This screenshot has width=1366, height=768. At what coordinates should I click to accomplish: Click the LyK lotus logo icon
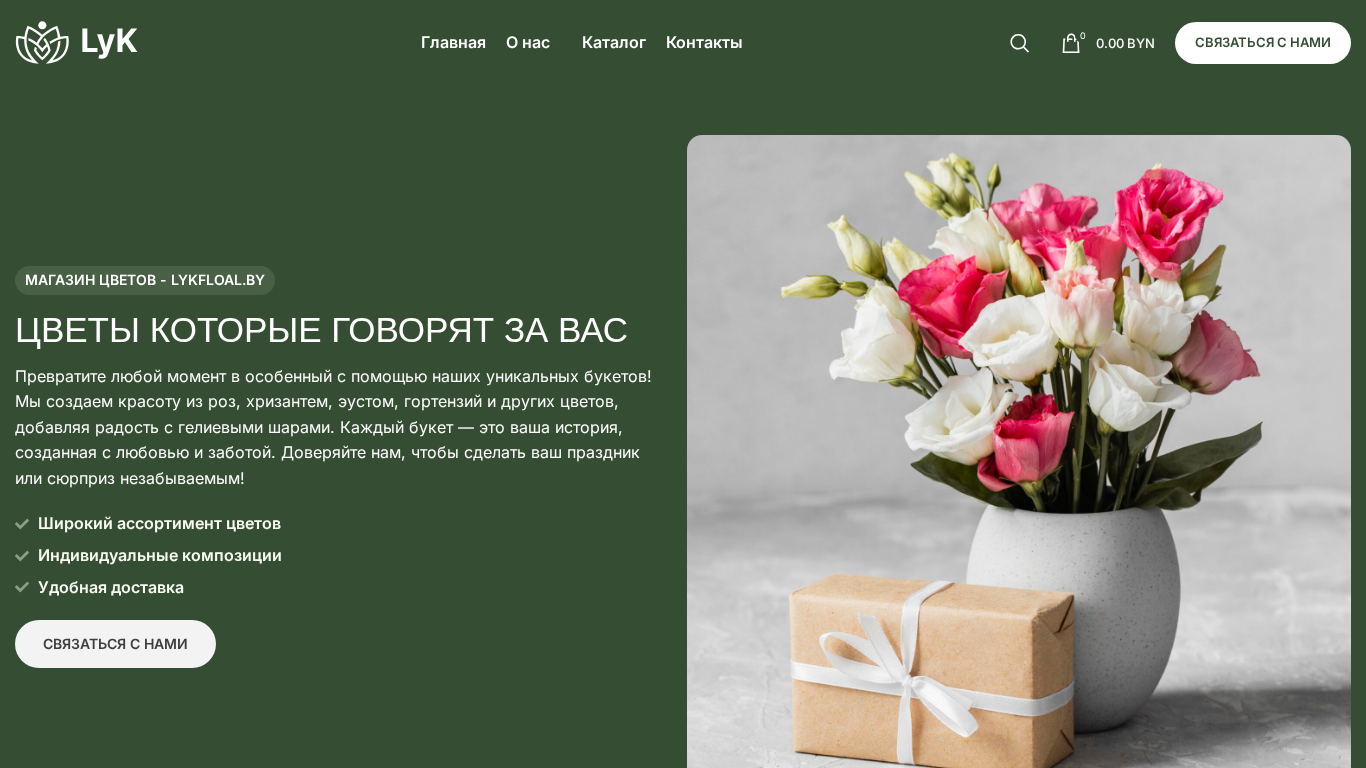pos(42,42)
